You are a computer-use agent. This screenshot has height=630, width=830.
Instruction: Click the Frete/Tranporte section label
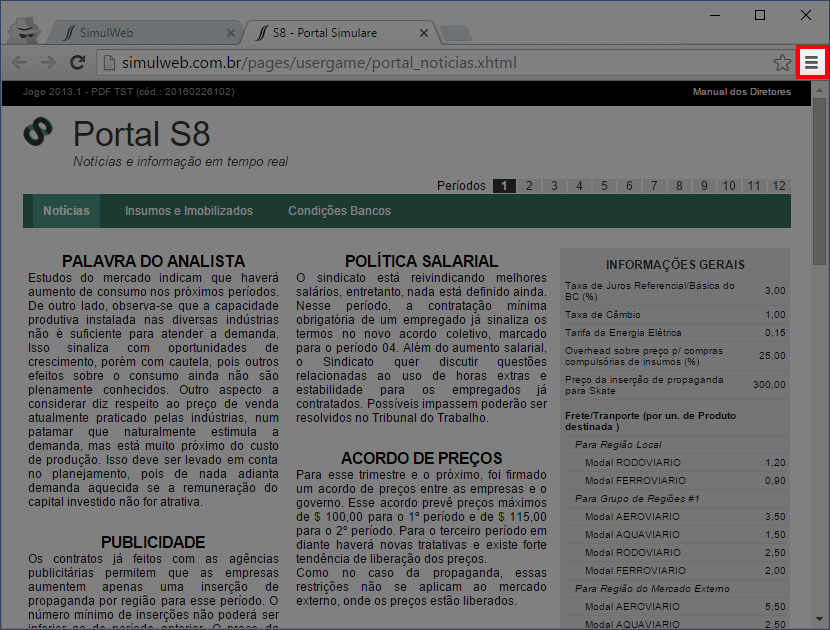point(650,421)
